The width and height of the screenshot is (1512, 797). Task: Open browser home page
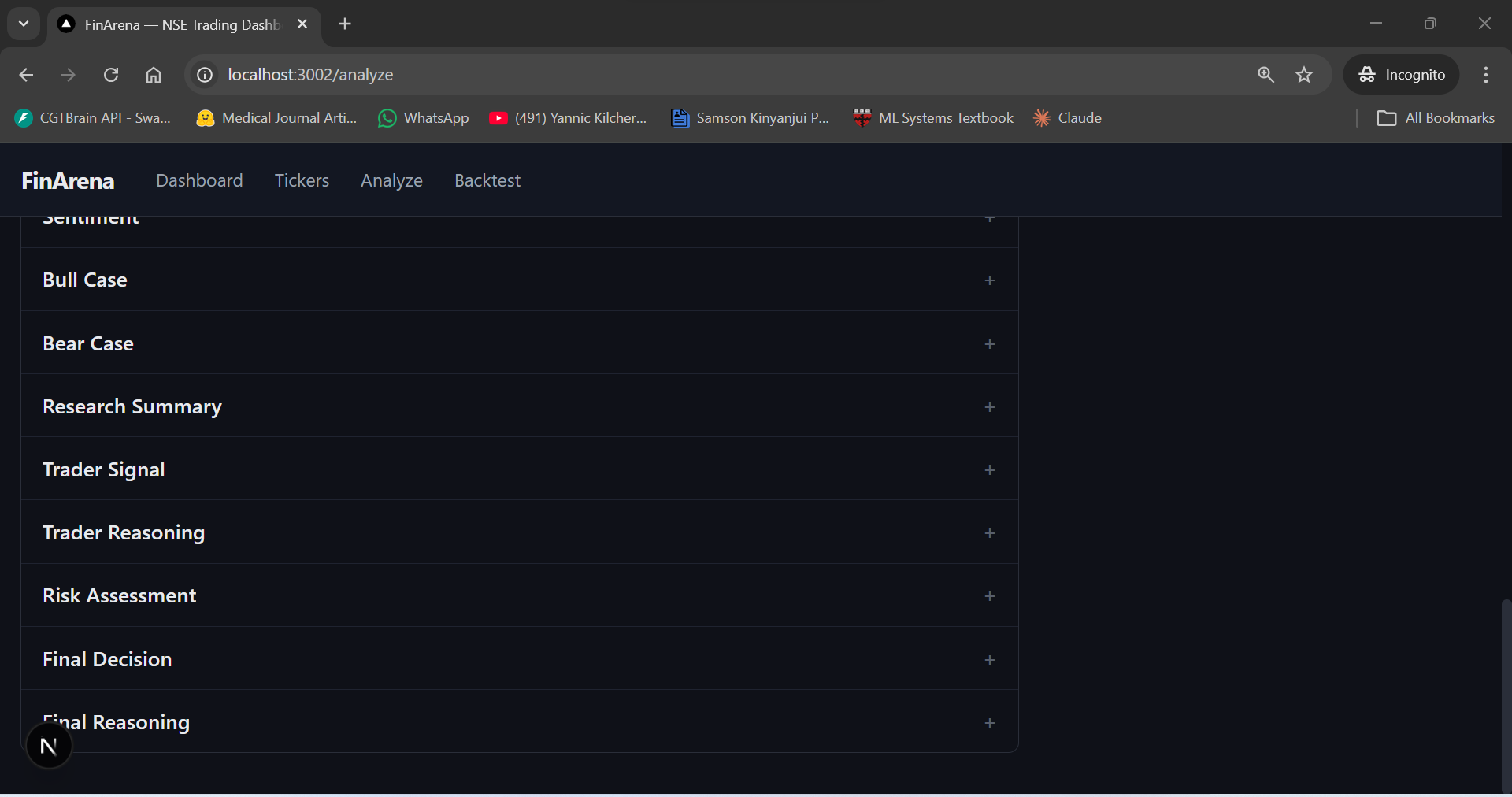coord(154,75)
